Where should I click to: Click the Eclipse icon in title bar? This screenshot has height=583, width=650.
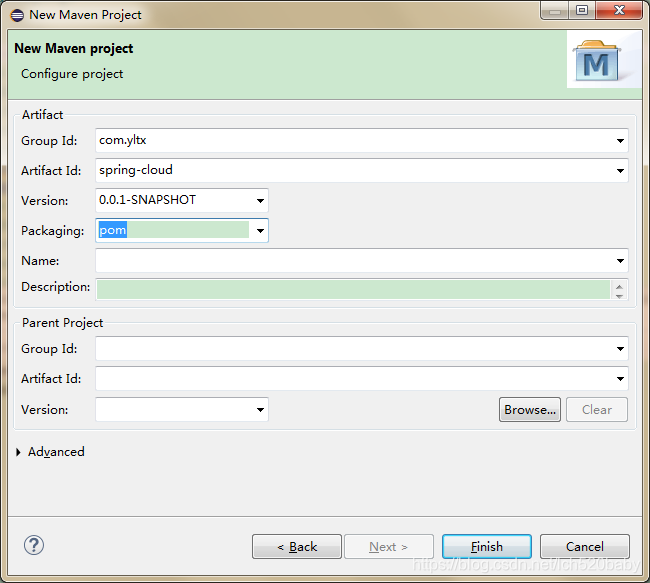(x=17, y=15)
